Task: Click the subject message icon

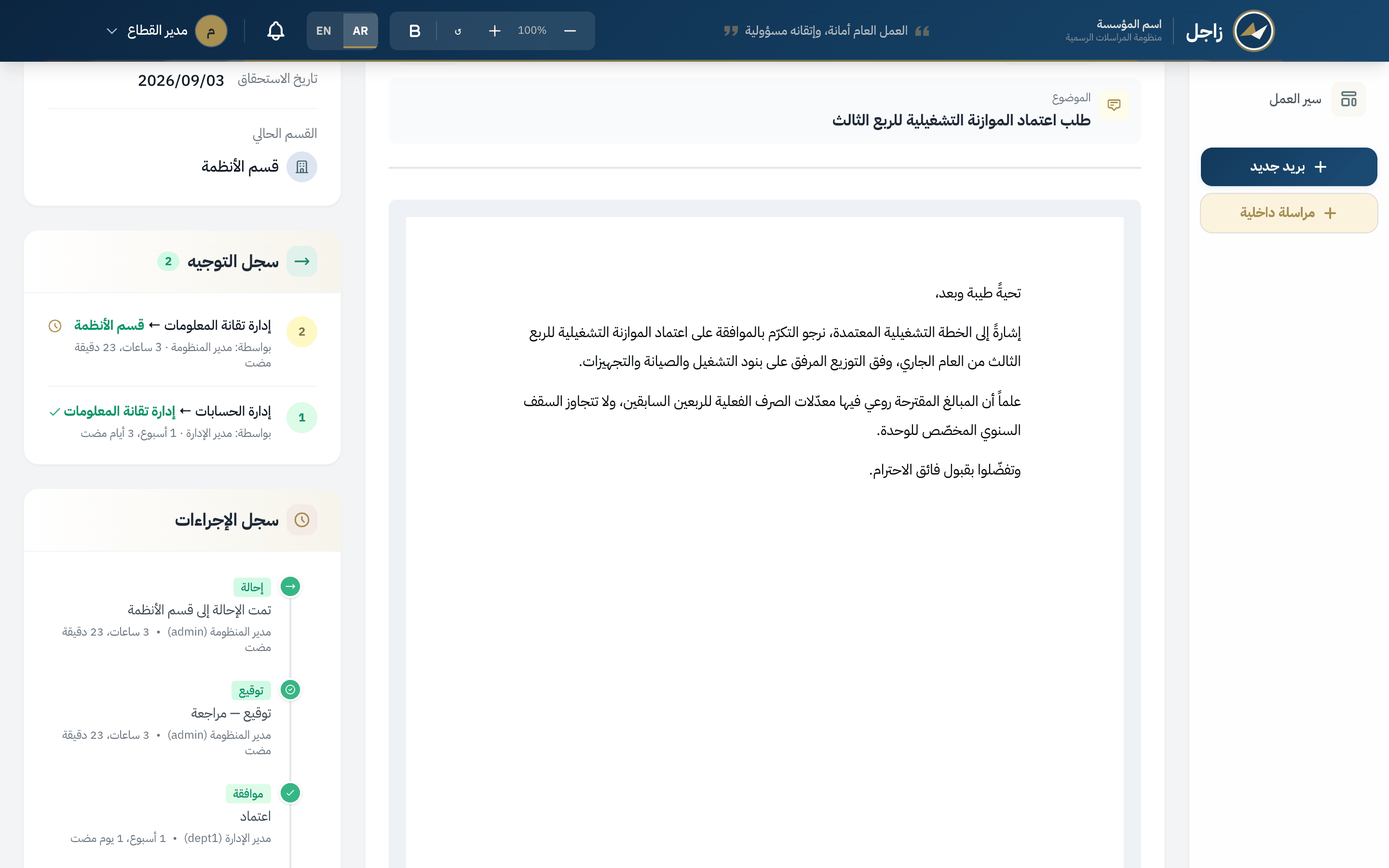Action: pyautogui.click(x=1114, y=105)
